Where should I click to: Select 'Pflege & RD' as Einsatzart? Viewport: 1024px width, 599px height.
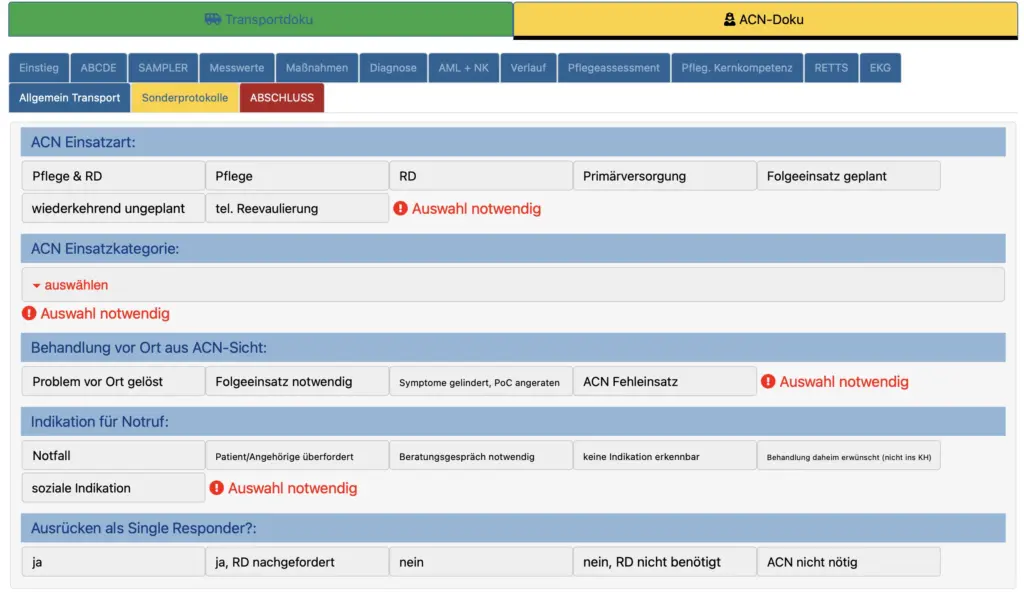click(113, 176)
